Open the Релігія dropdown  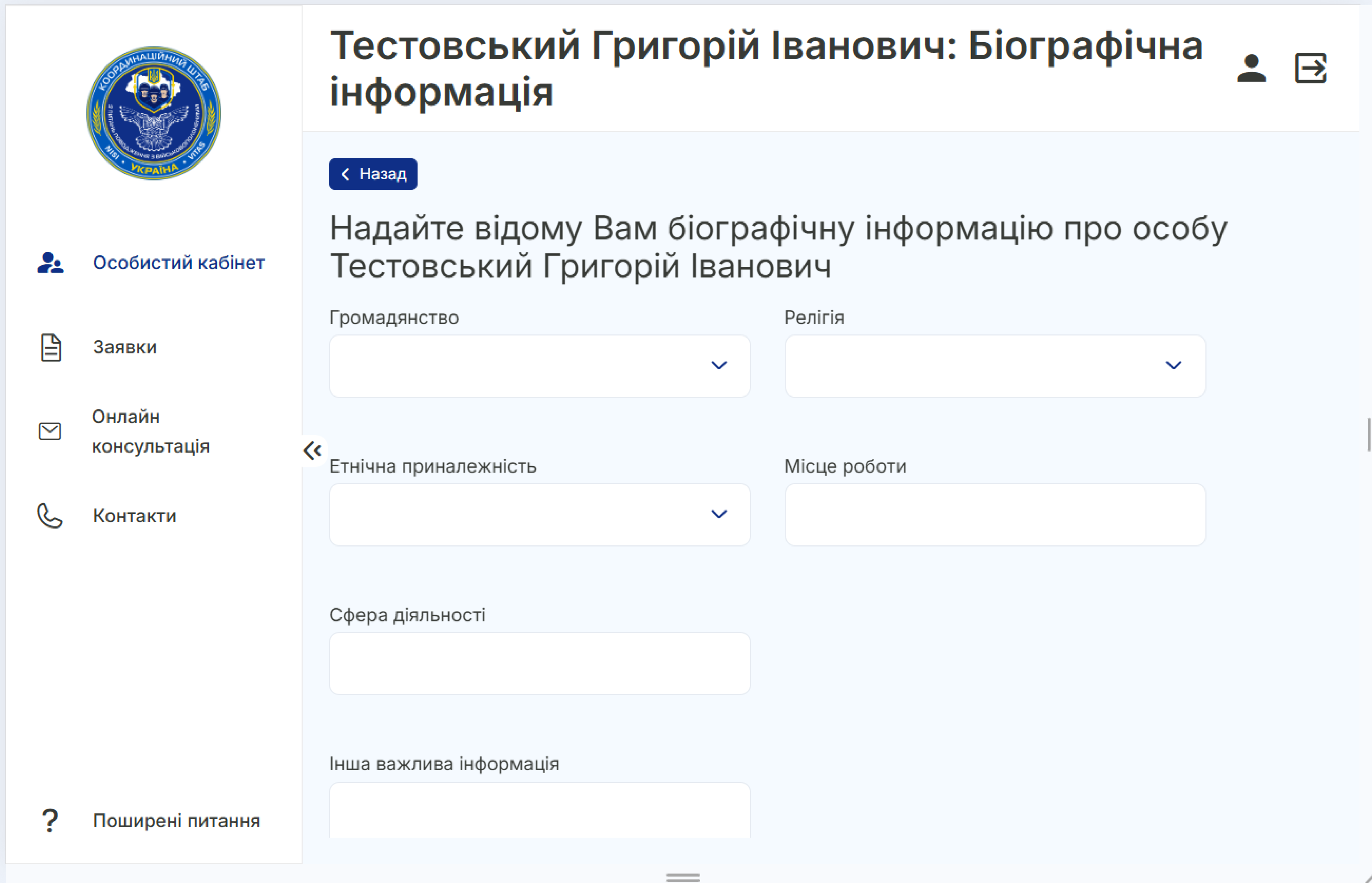pos(995,366)
